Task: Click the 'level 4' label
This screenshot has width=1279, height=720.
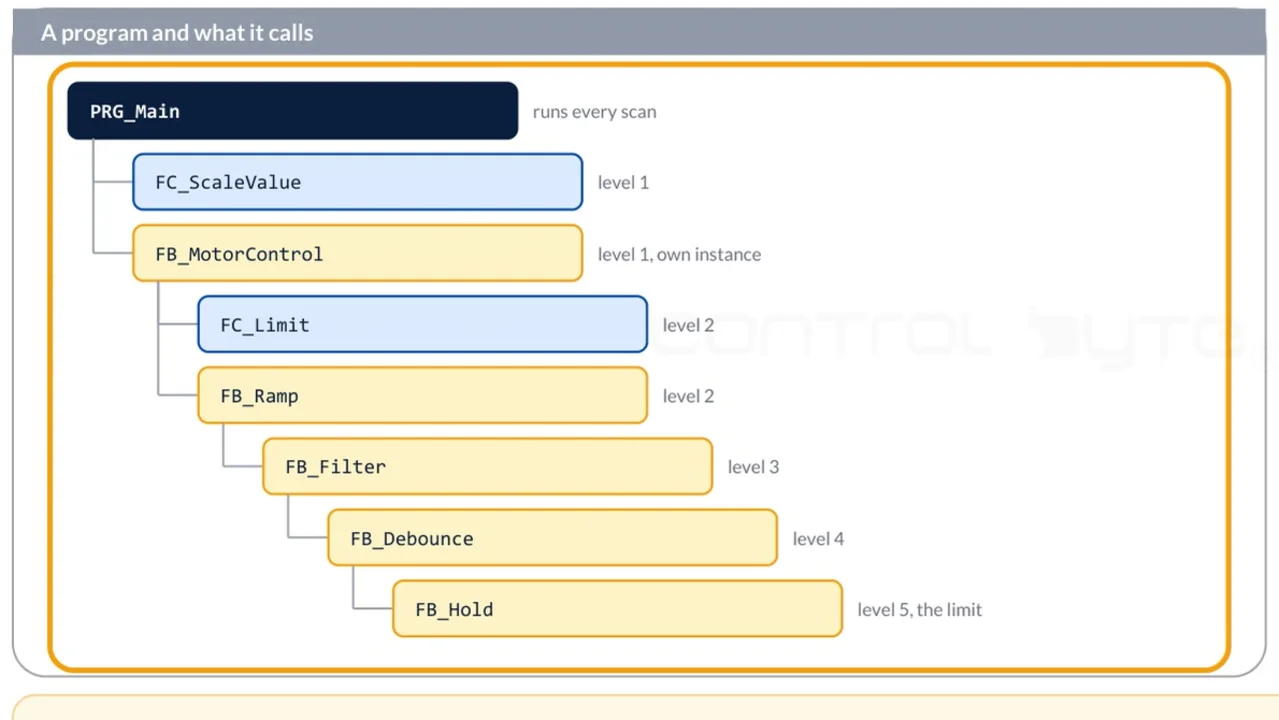Action: (x=818, y=538)
